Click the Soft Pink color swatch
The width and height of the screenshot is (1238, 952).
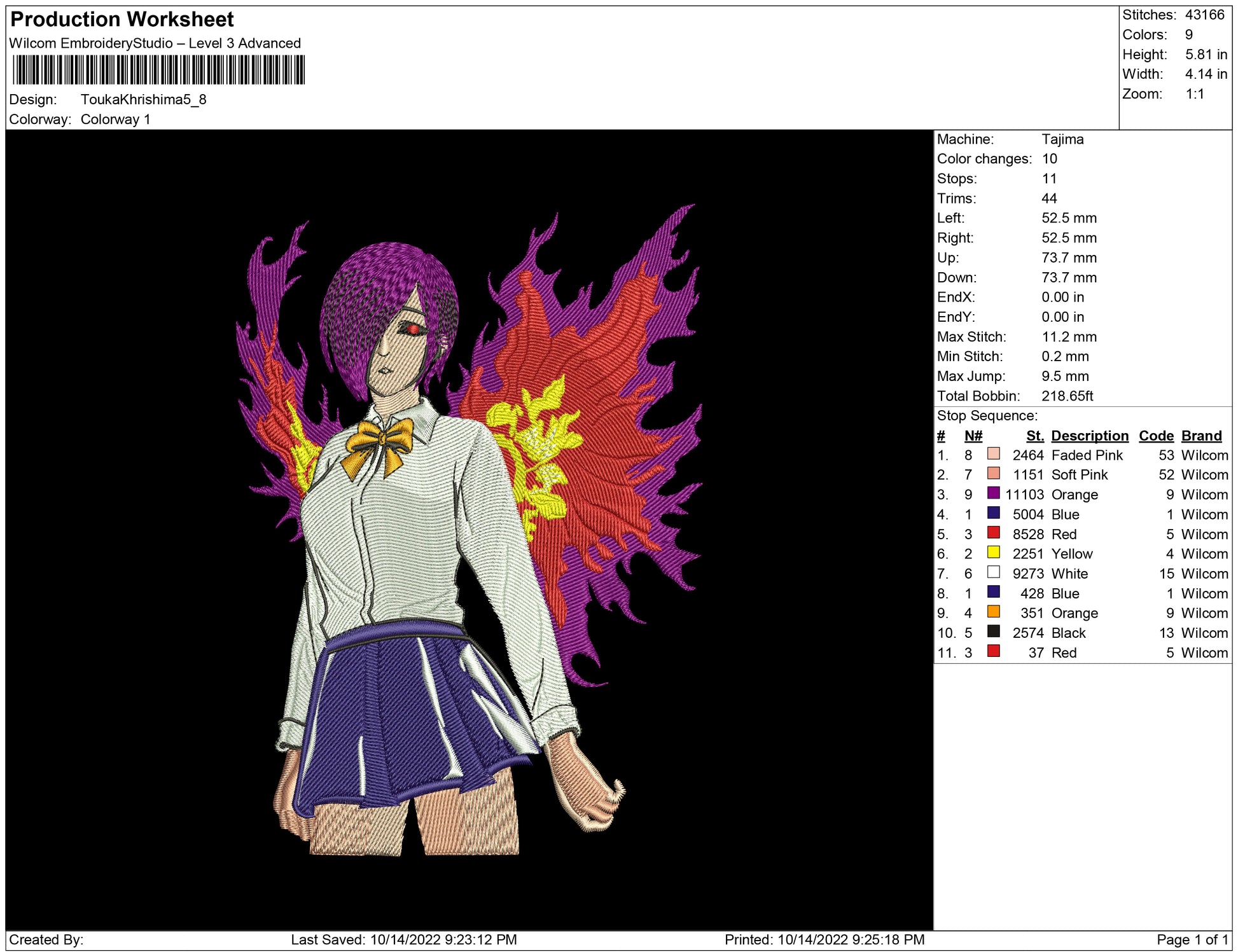(993, 473)
